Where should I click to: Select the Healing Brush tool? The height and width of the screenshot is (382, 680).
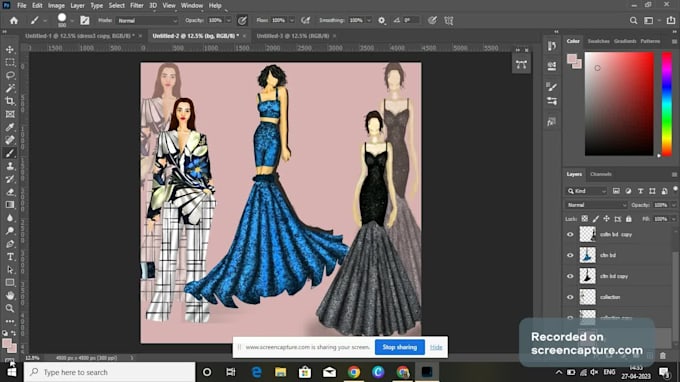(x=10, y=140)
